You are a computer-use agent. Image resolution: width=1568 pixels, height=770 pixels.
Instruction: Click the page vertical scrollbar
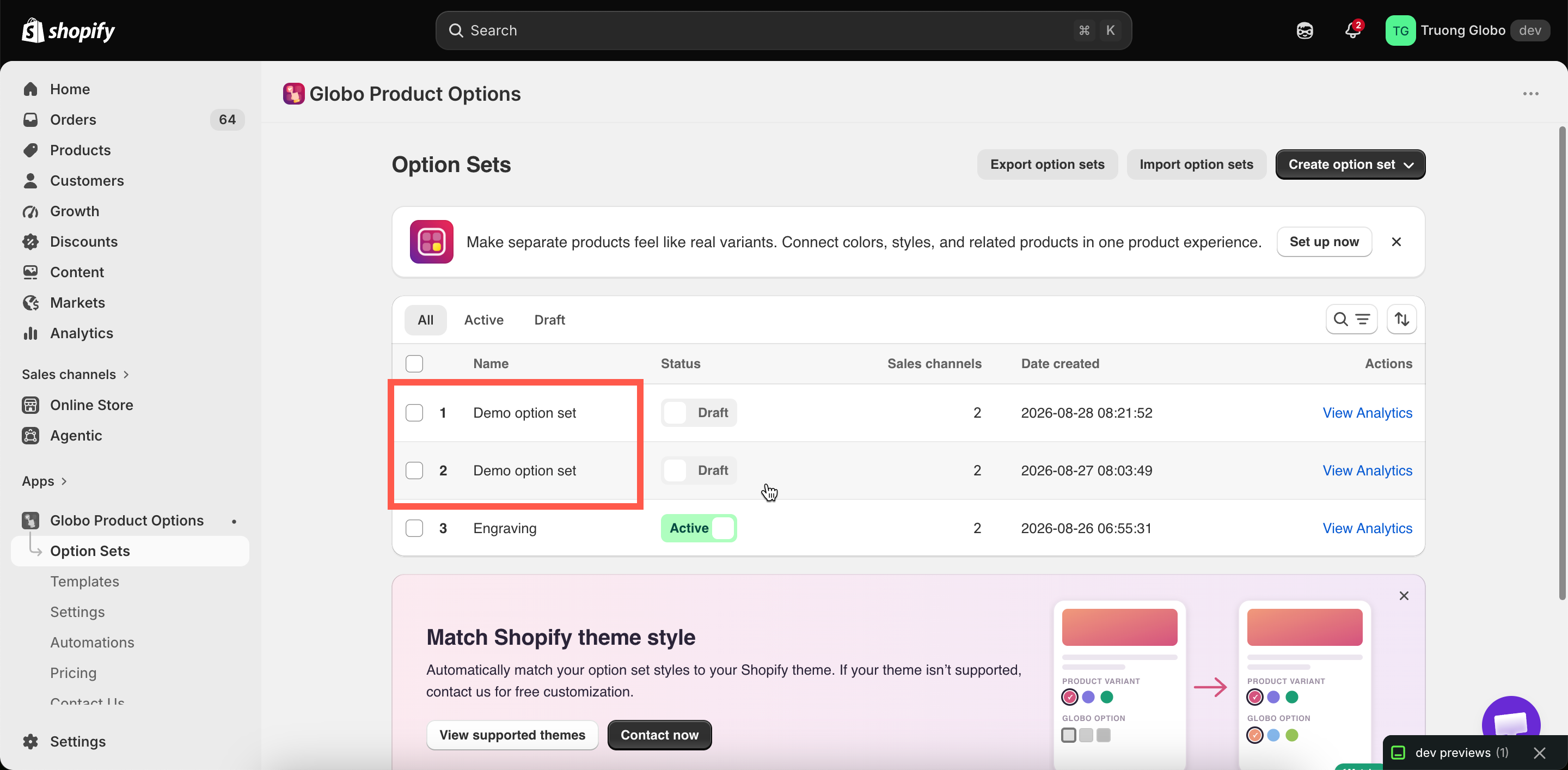(1562, 363)
